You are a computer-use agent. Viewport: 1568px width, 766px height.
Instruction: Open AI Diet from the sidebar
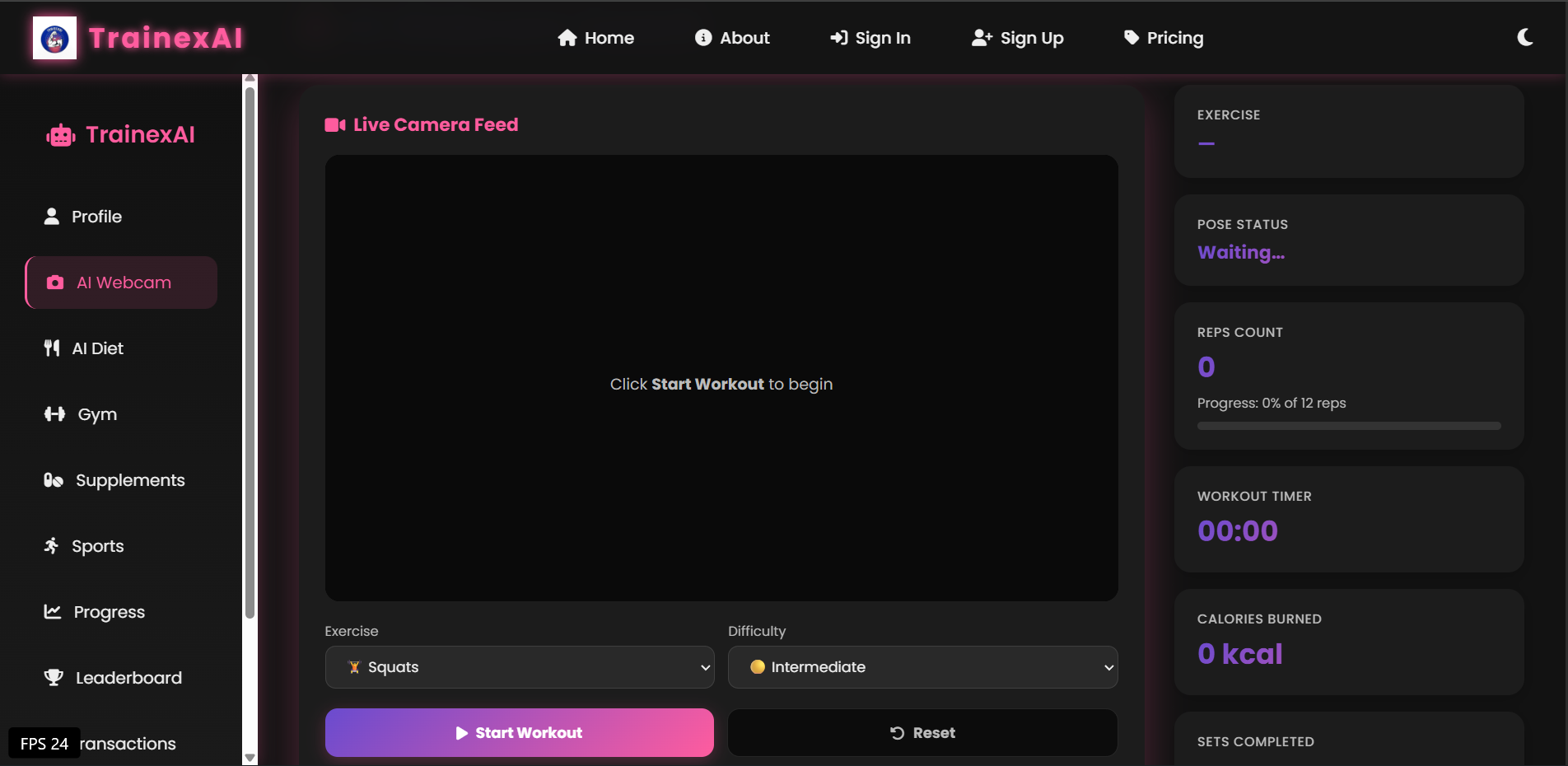tap(122, 348)
